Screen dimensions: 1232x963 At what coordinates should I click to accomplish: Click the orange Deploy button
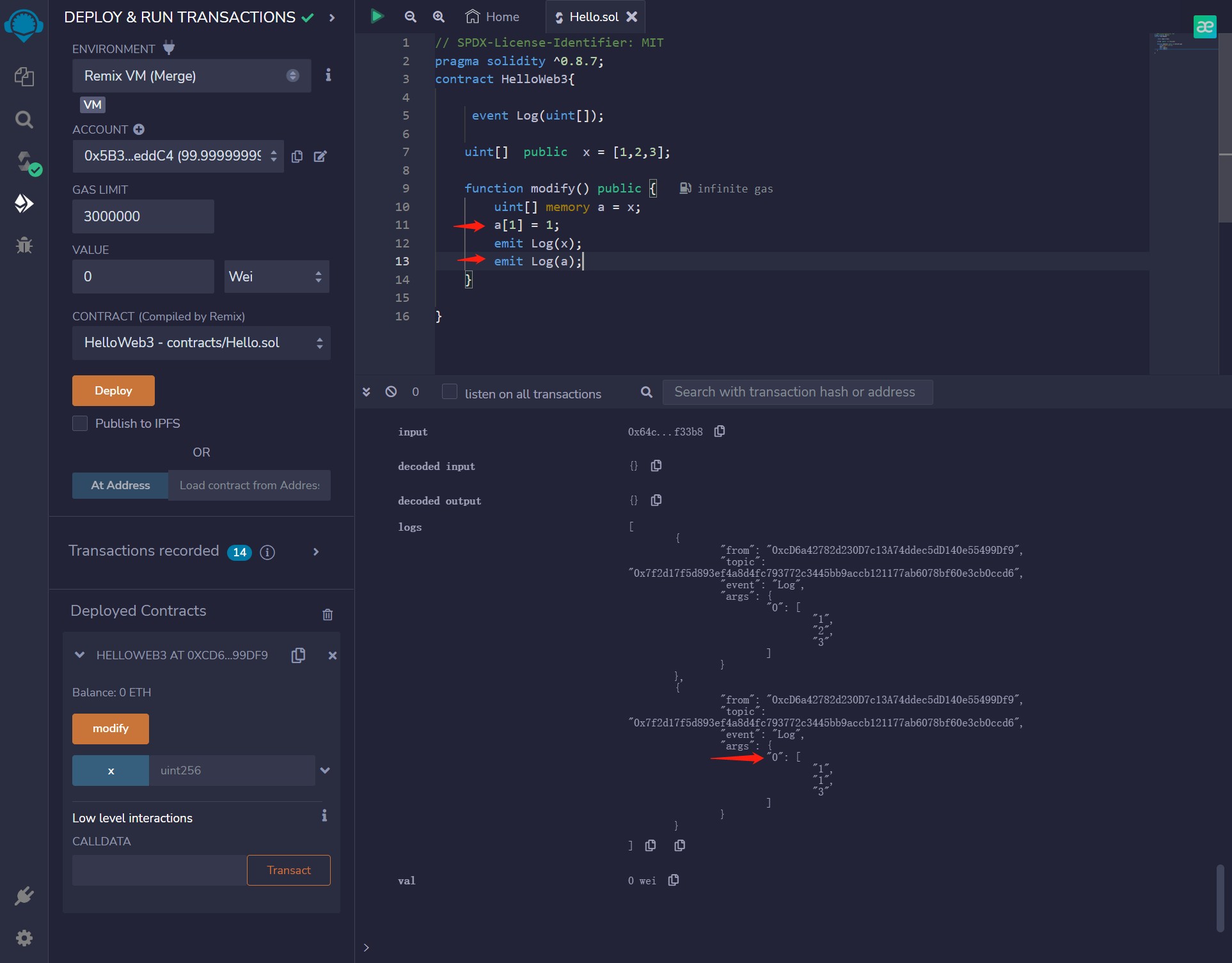tap(113, 391)
